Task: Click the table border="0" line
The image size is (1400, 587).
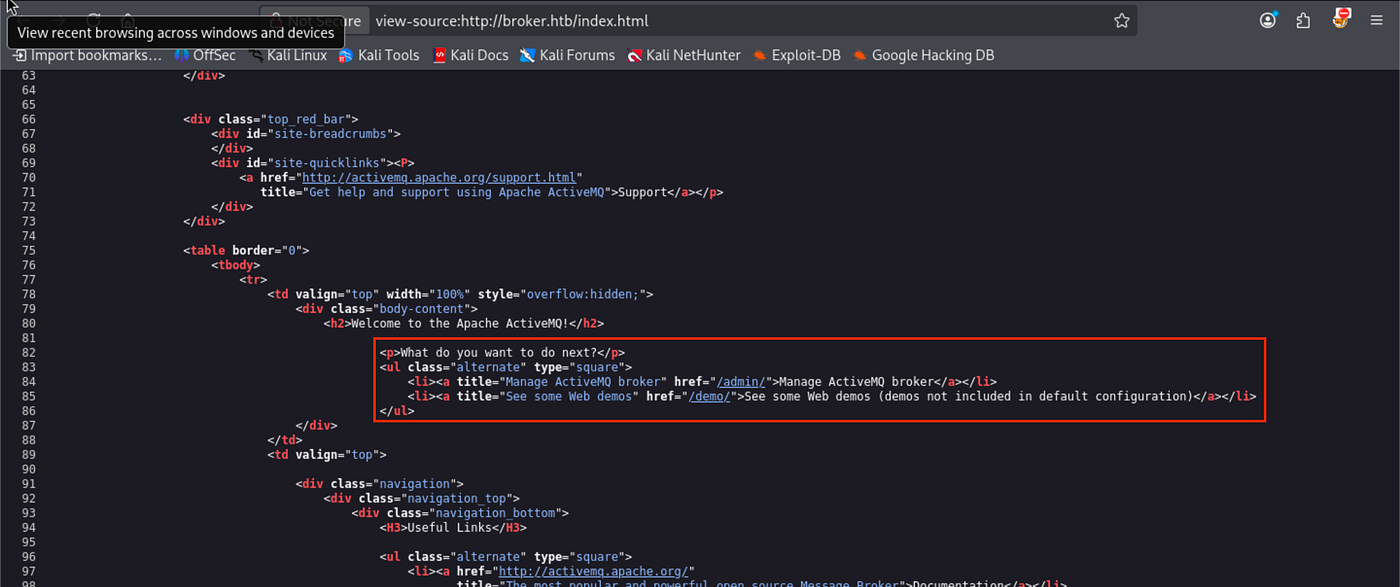Action: [247, 251]
